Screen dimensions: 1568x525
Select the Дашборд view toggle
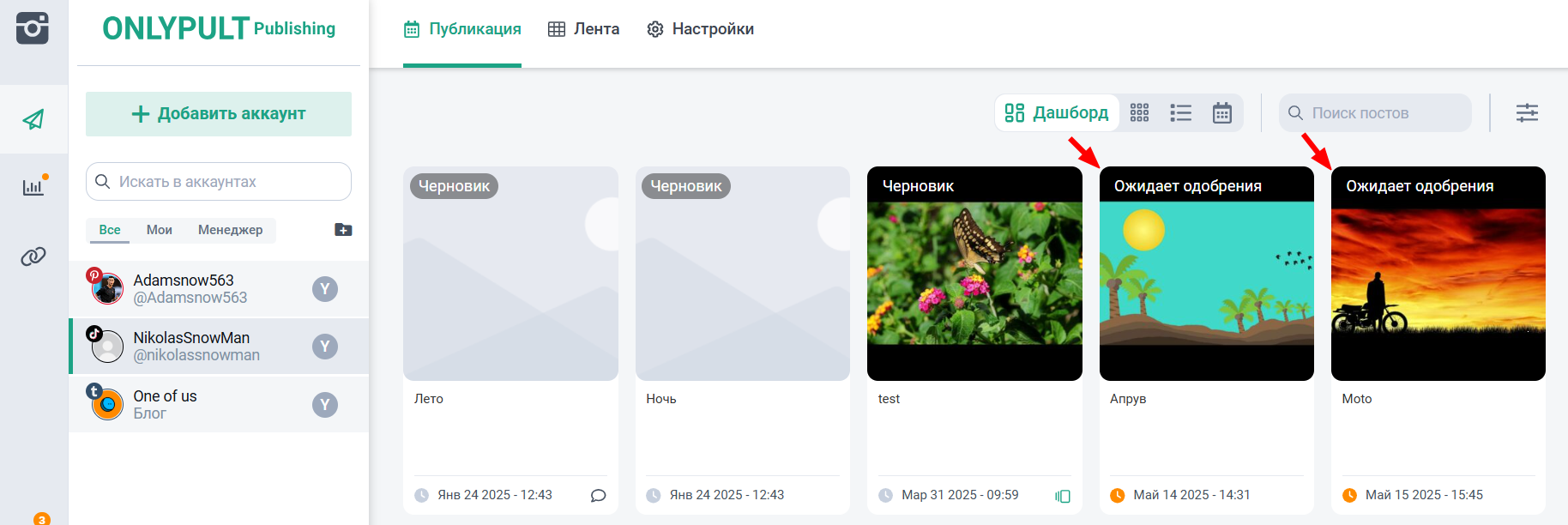pos(1058,113)
